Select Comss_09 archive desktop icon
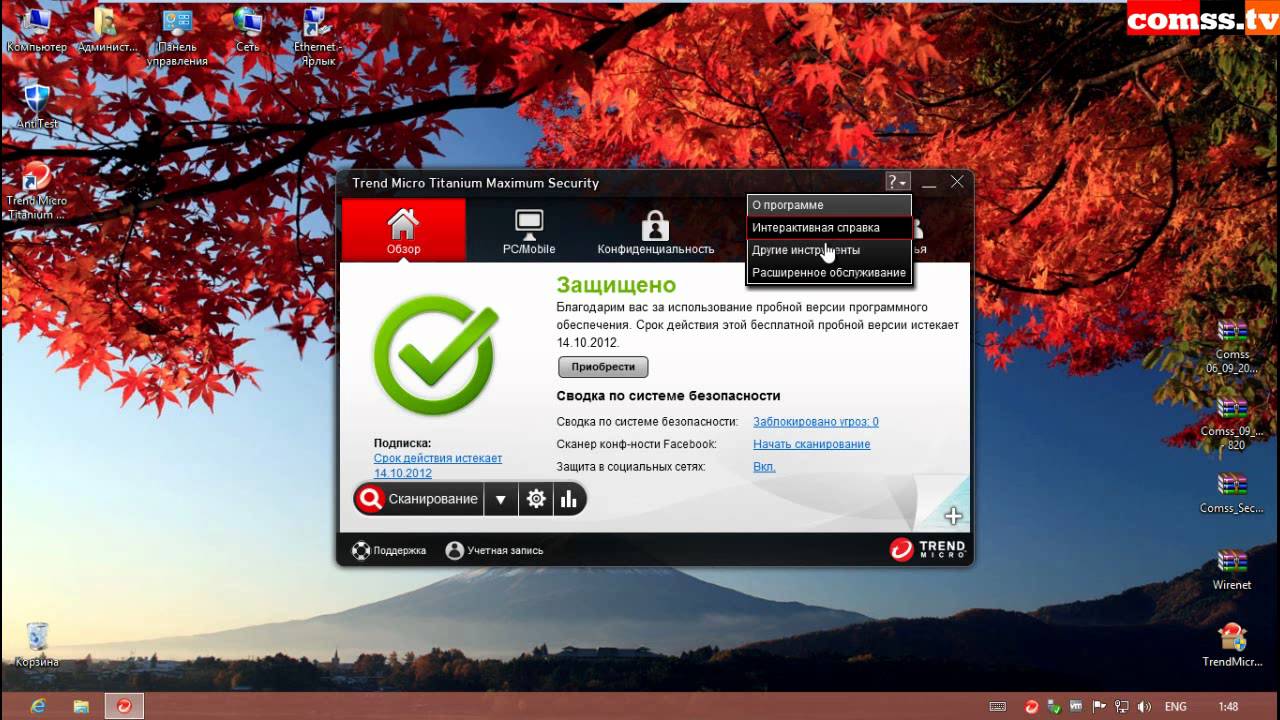1280x720 pixels. pyautogui.click(x=1232, y=423)
